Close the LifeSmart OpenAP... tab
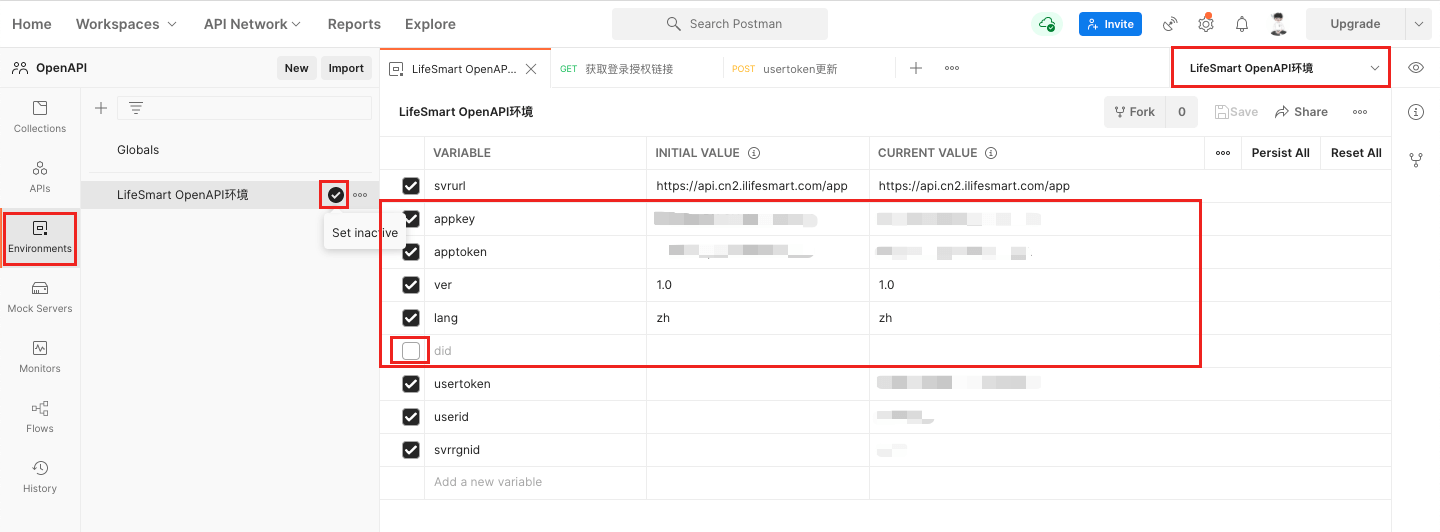 531,69
